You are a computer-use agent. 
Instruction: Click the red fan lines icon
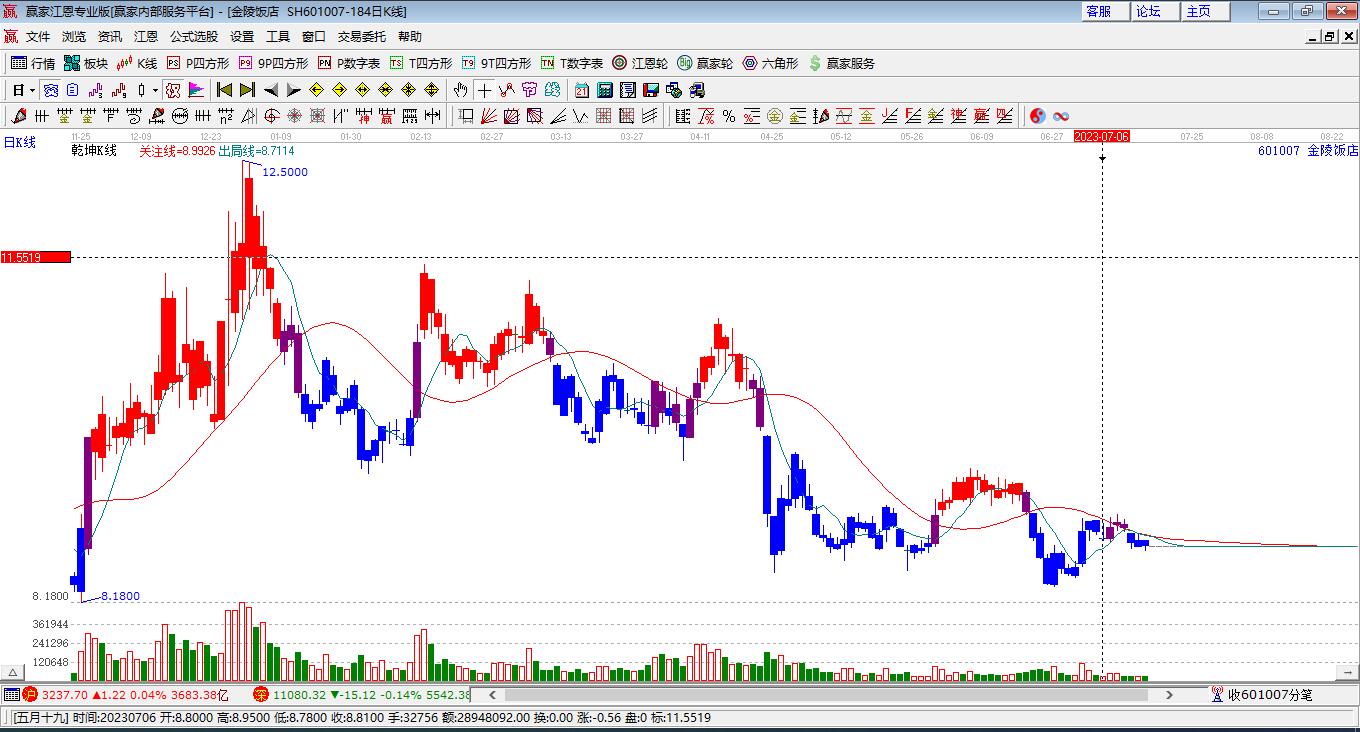489,116
